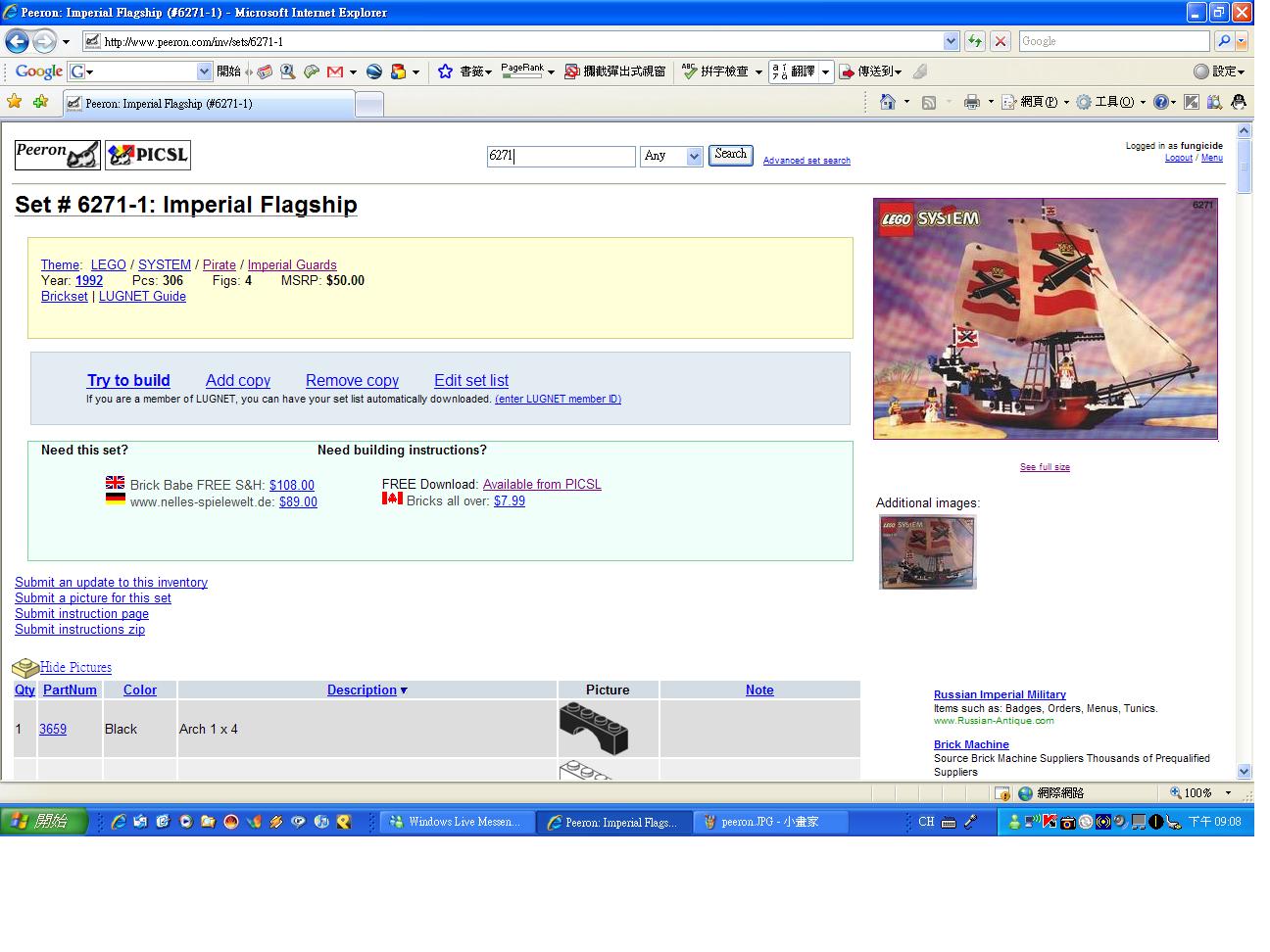Open a new blank browser tab
Screen dimensions: 1270x952
(368, 104)
